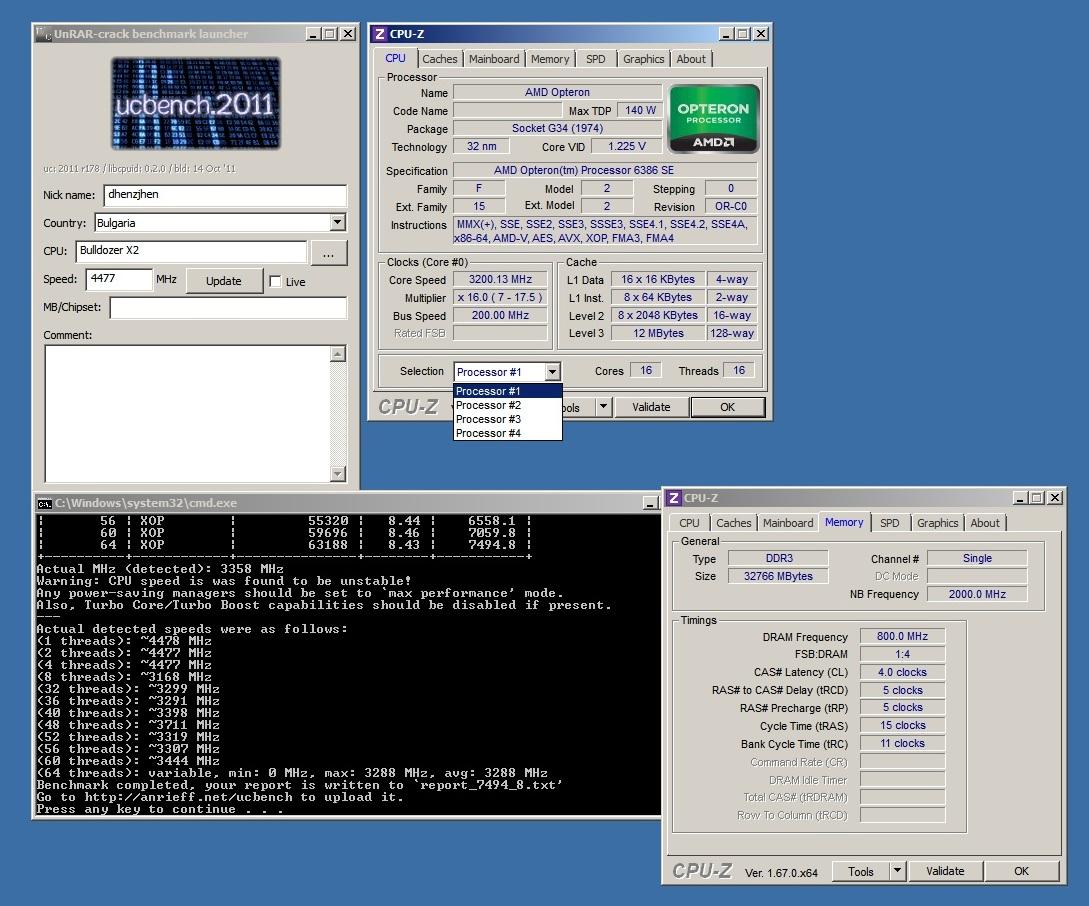Open the Country dropdown showing Bulgaria
1089x906 pixels.
pos(338,222)
